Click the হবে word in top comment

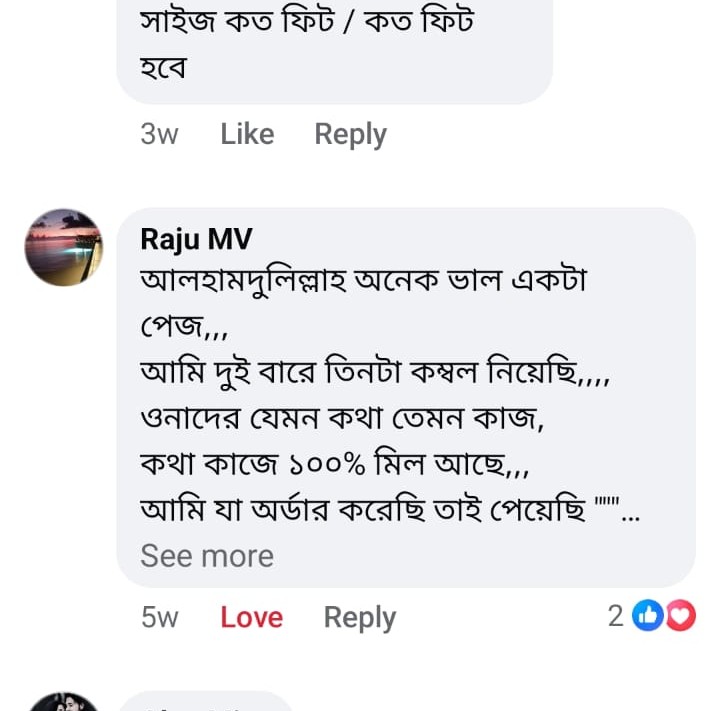point(165,68)
